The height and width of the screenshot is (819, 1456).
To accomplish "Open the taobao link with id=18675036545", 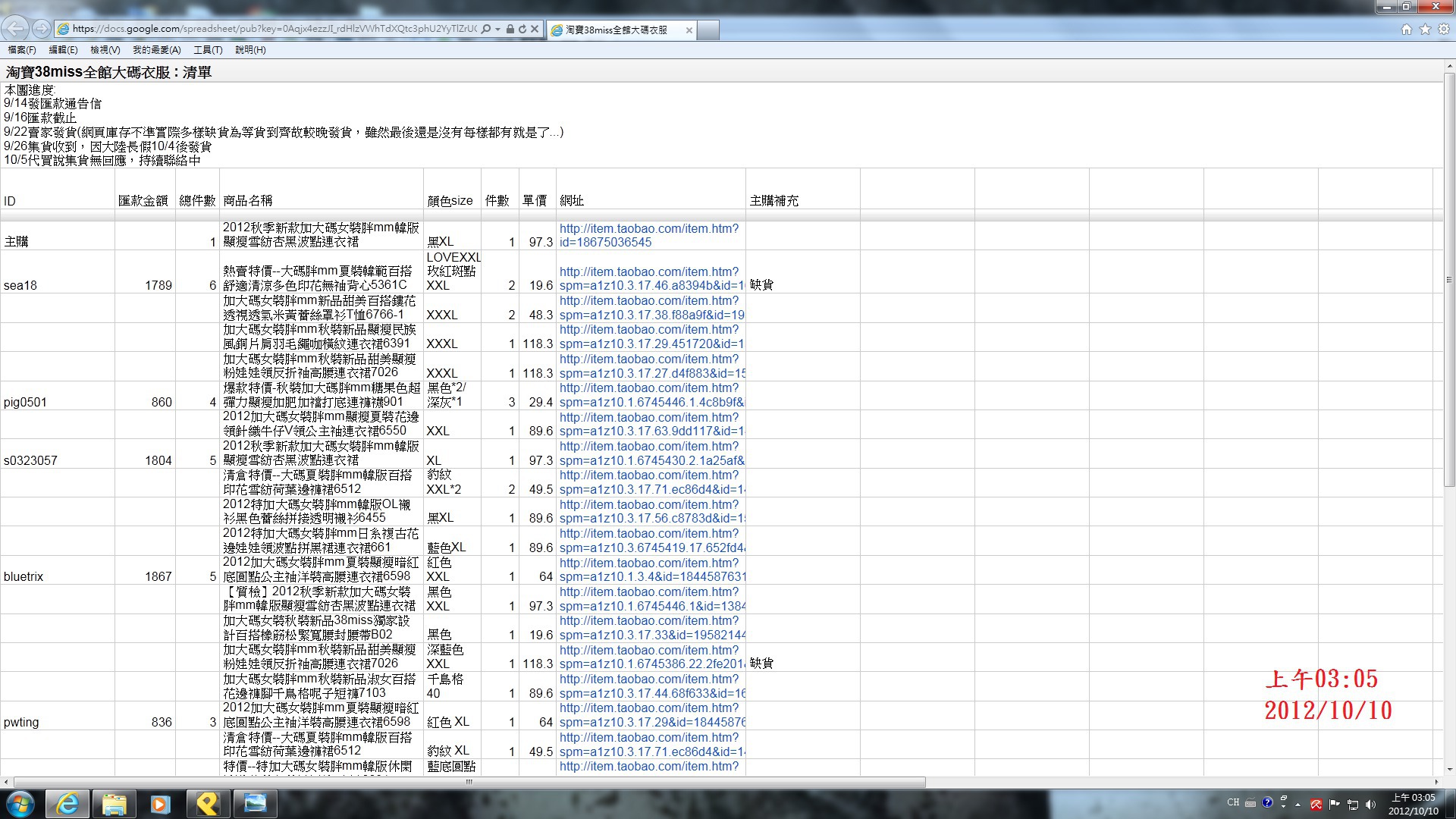I will 649,235.
